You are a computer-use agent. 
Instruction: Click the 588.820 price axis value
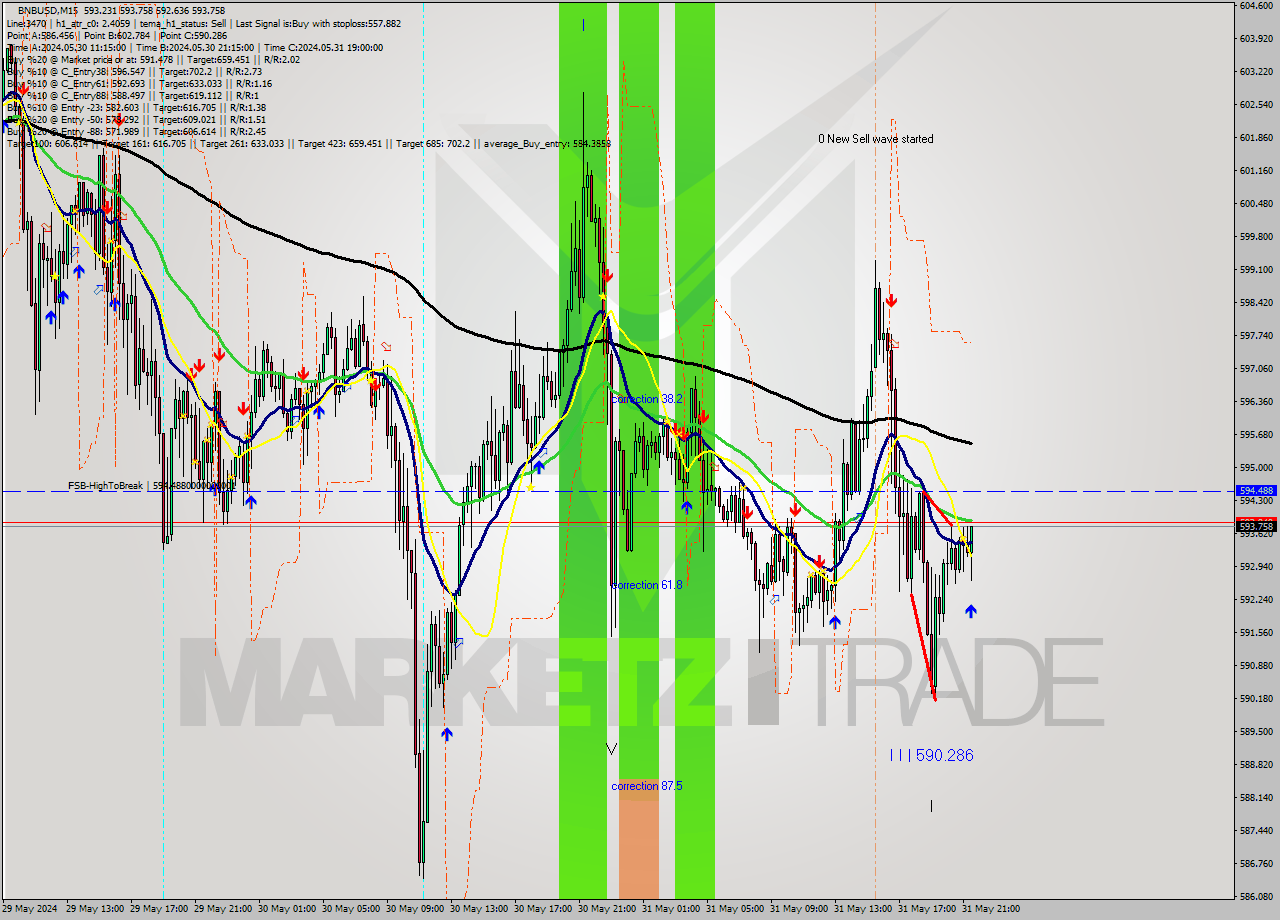(x=1255, y=765)
